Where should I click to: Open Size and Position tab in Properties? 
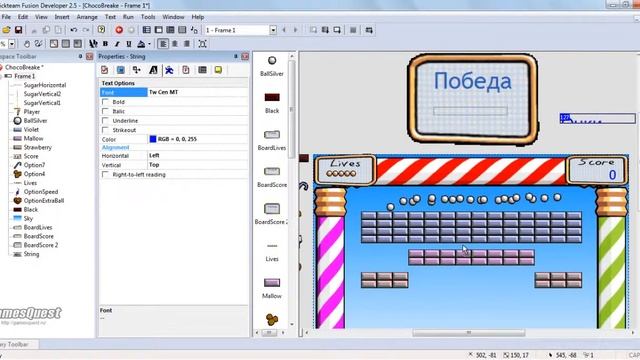[137, 70]
